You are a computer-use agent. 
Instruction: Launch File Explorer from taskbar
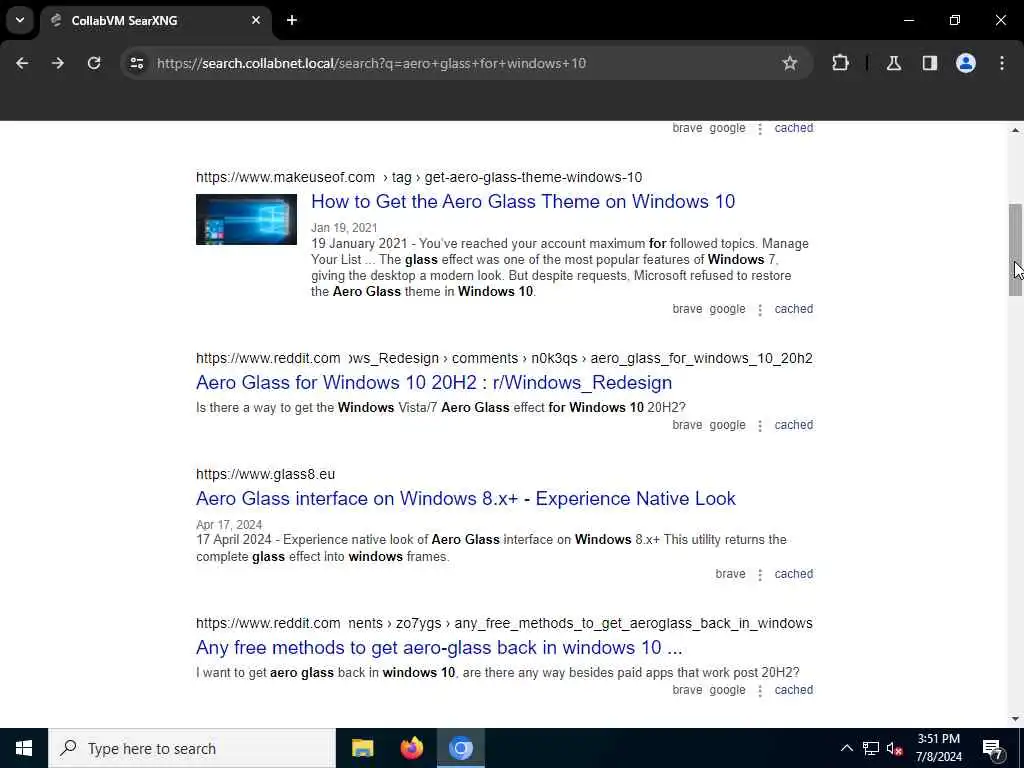pos(362,748)
